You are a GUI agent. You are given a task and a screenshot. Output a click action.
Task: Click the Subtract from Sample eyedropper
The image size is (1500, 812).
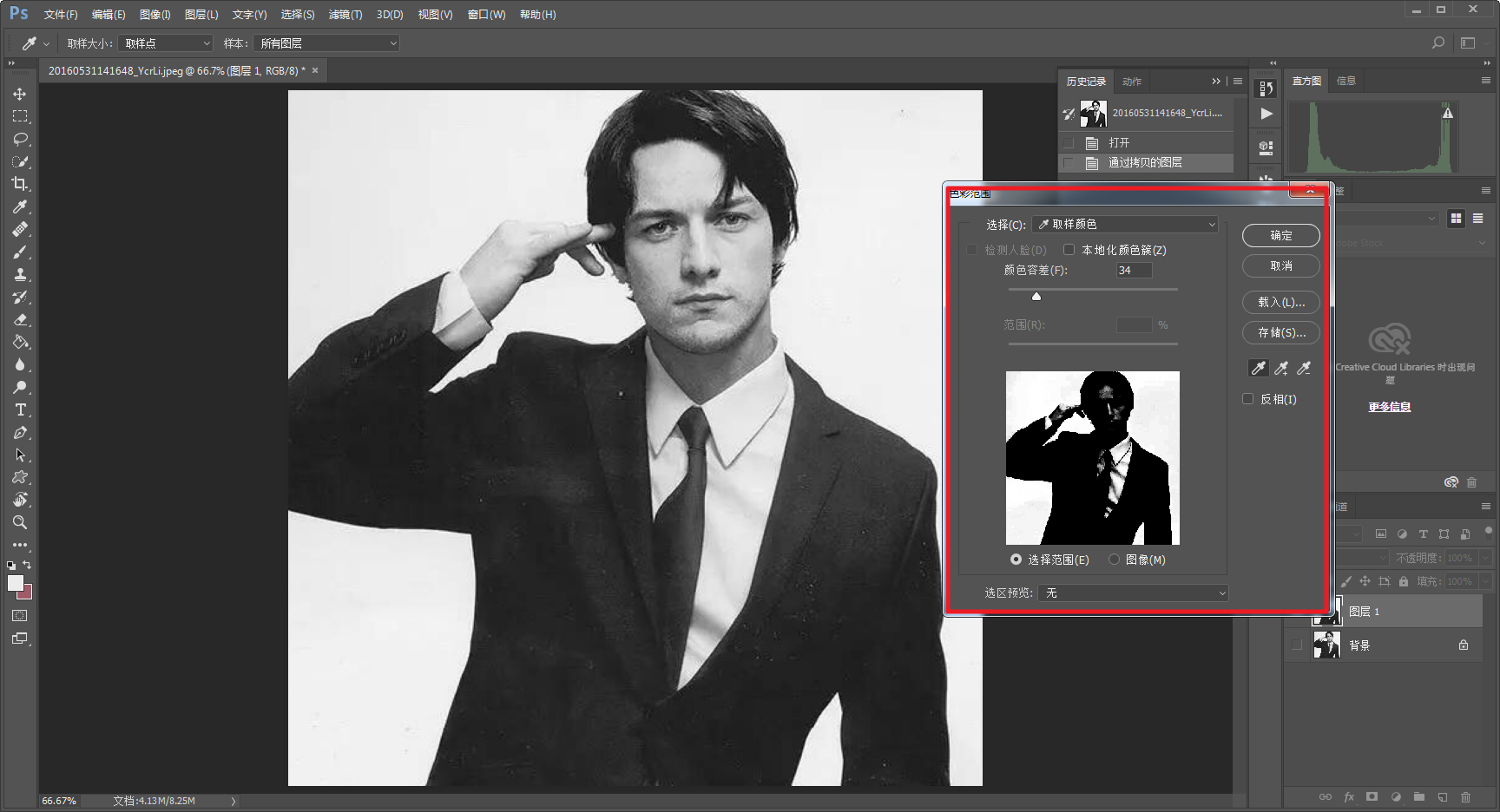pos(1303,368)
